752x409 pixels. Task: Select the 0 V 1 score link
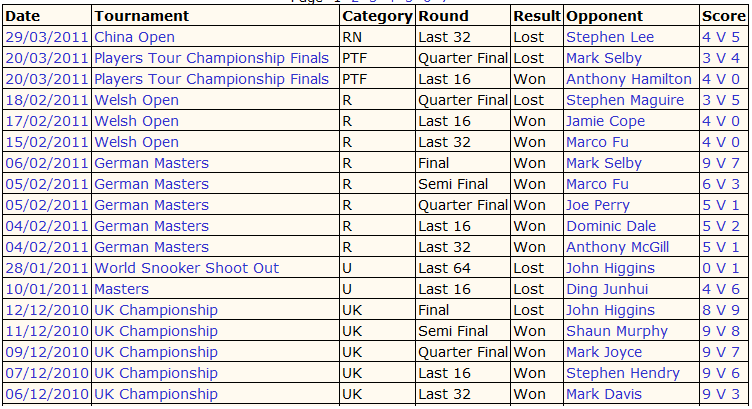pos(721,268)
